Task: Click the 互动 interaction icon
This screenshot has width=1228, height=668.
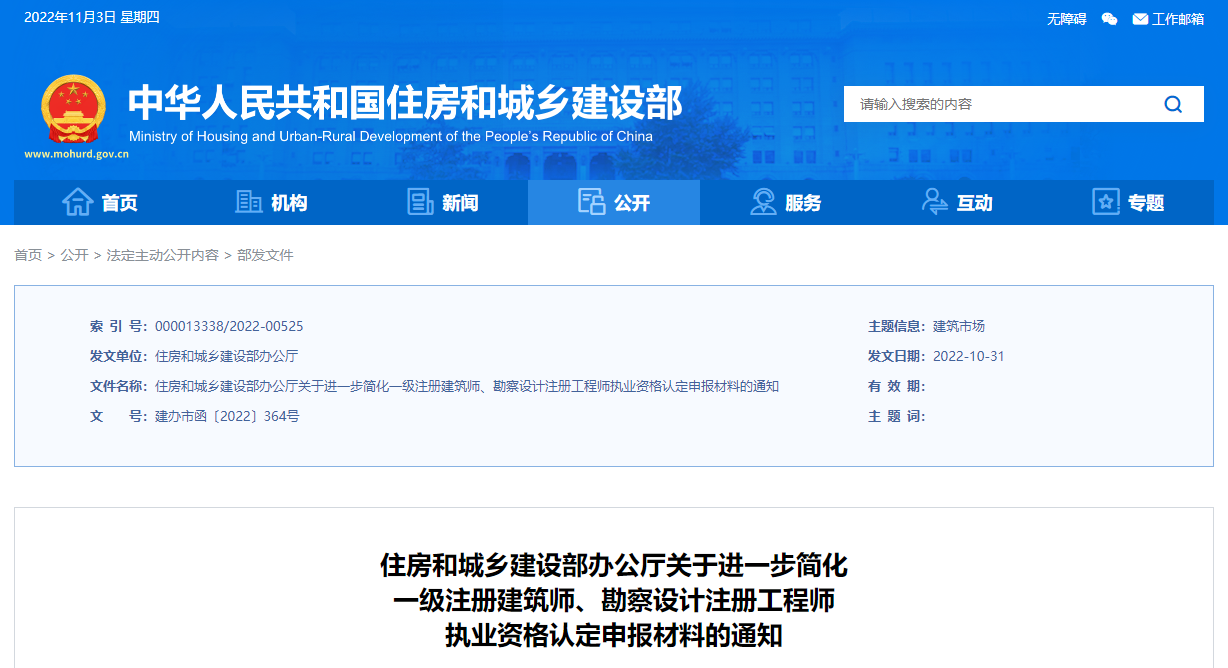Action: [934, 202]
